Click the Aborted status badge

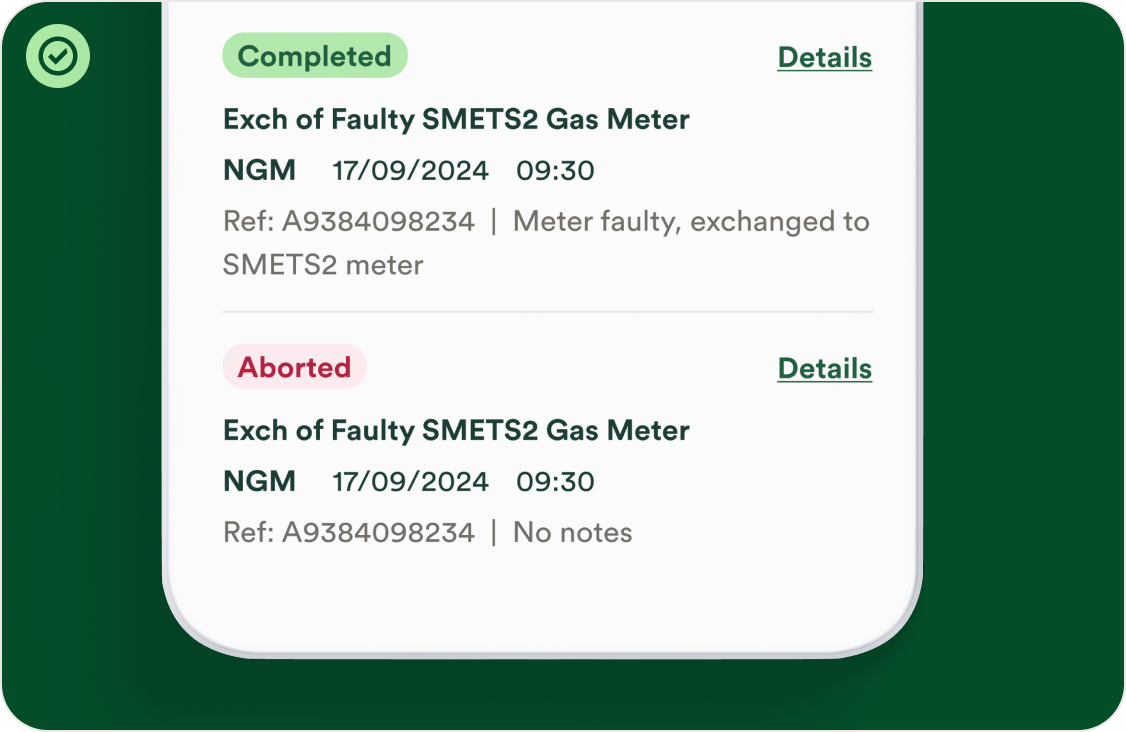click(294, 367)
